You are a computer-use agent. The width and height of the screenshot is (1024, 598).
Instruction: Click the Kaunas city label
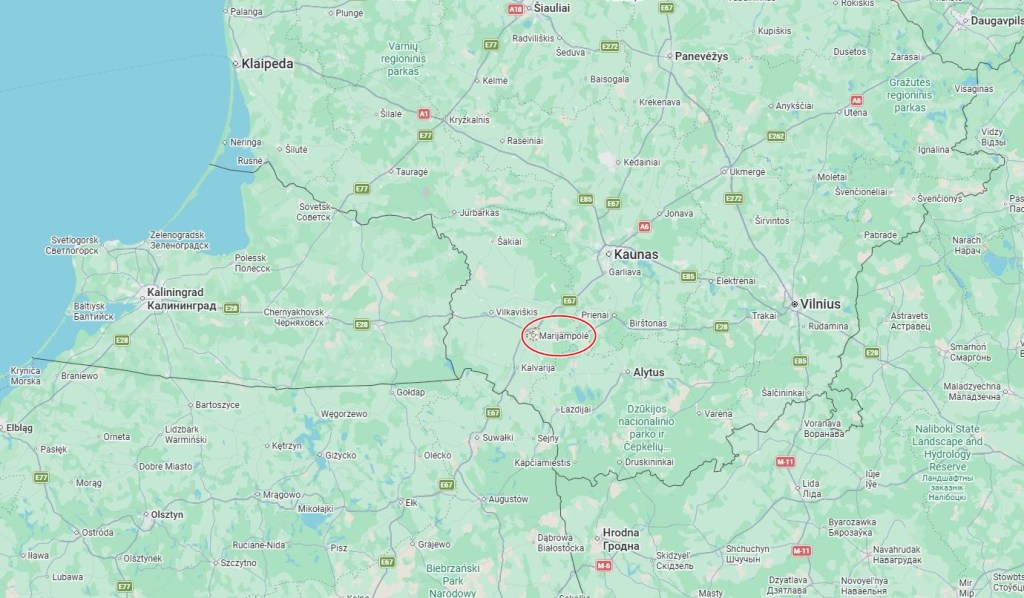point(636,254)
